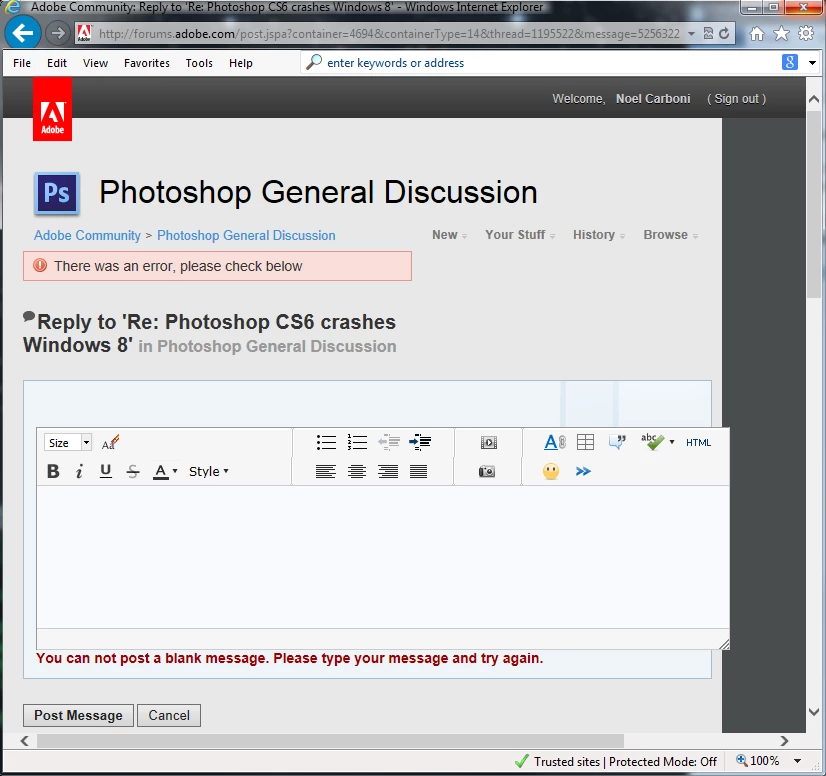Click the Sign out link
The image size is (826, 776).
[x=736, y=99]
